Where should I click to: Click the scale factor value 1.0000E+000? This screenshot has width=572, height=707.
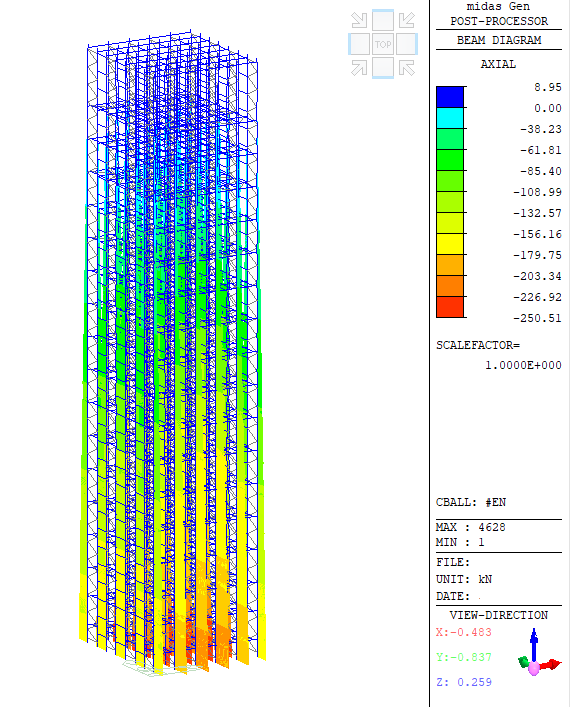click(x=523, y=365)
